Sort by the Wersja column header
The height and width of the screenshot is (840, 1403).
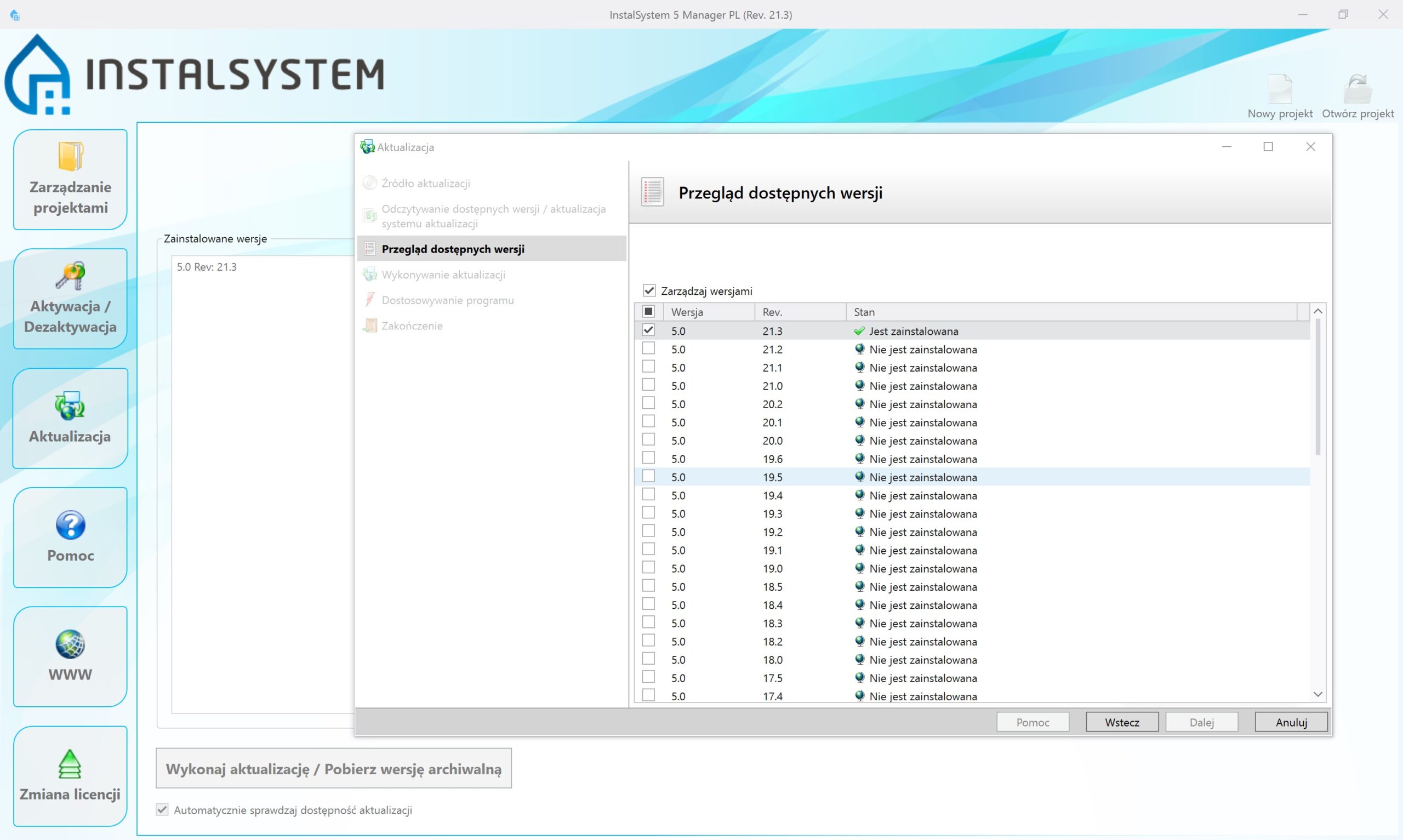(x=709, y=312)
